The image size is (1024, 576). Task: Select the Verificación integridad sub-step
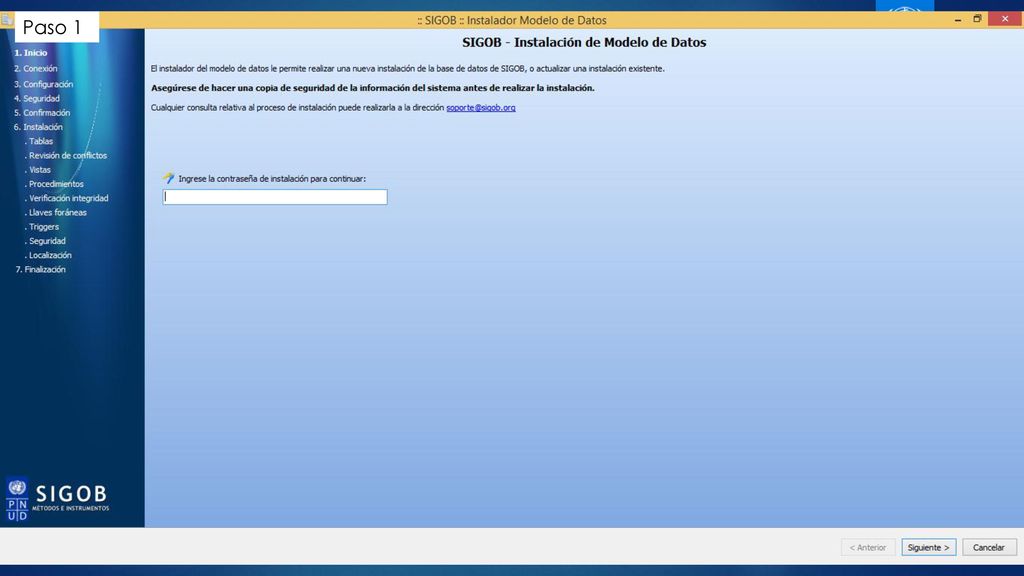coord(67,199)
